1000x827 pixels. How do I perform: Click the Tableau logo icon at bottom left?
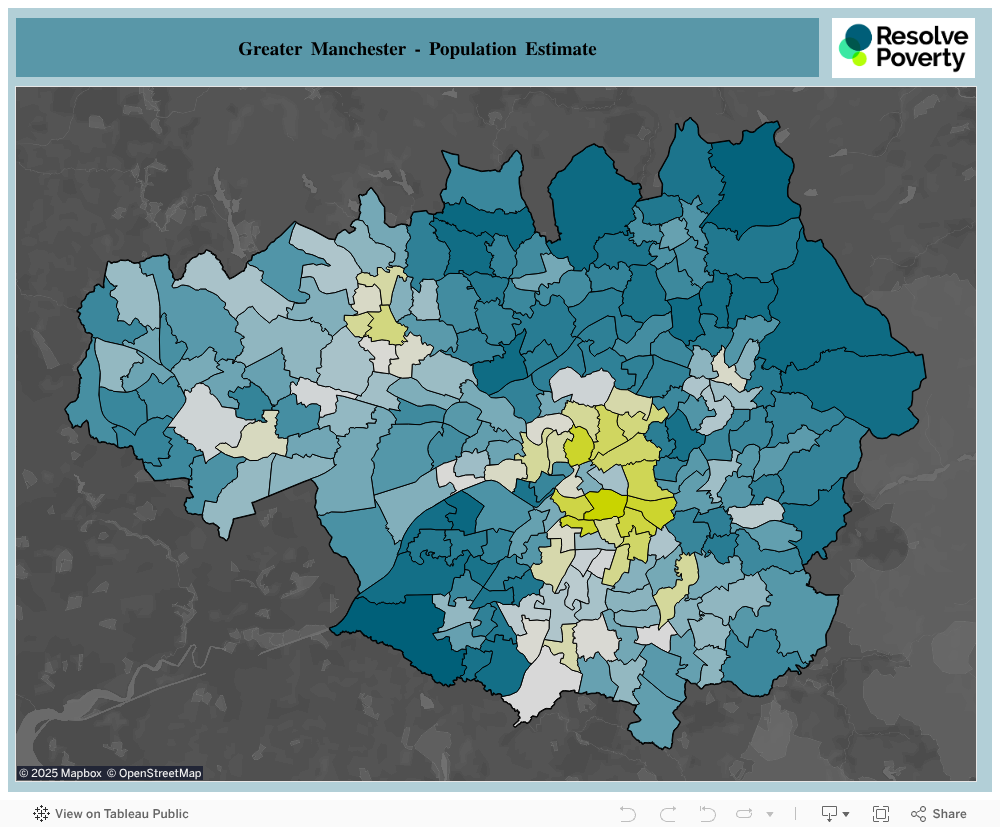pos(41,814)
